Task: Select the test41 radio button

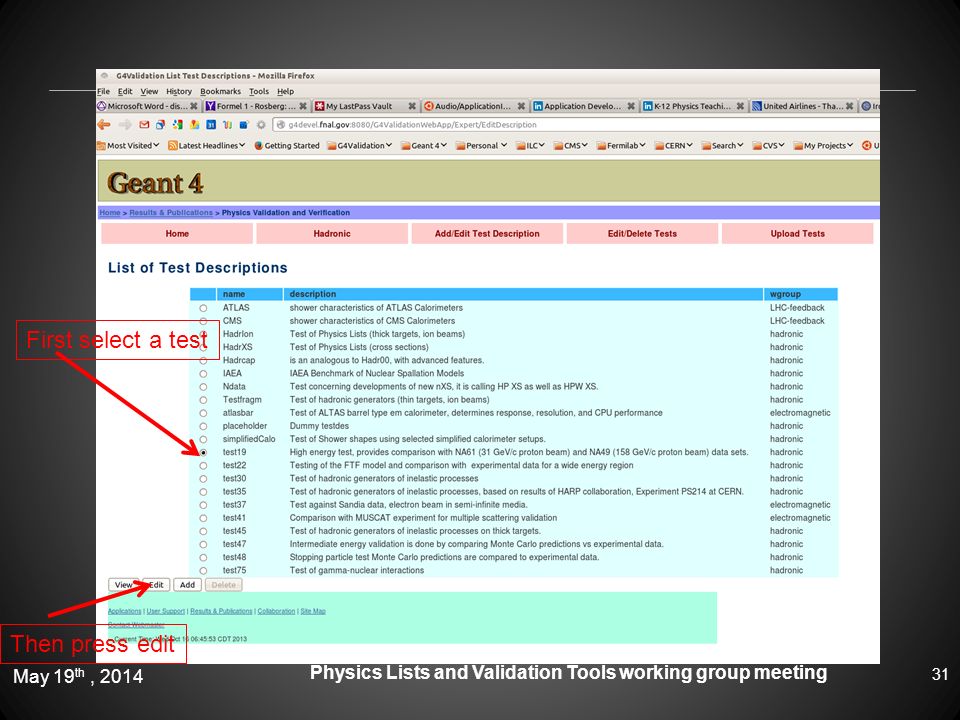Action: [x=203, y=518]
